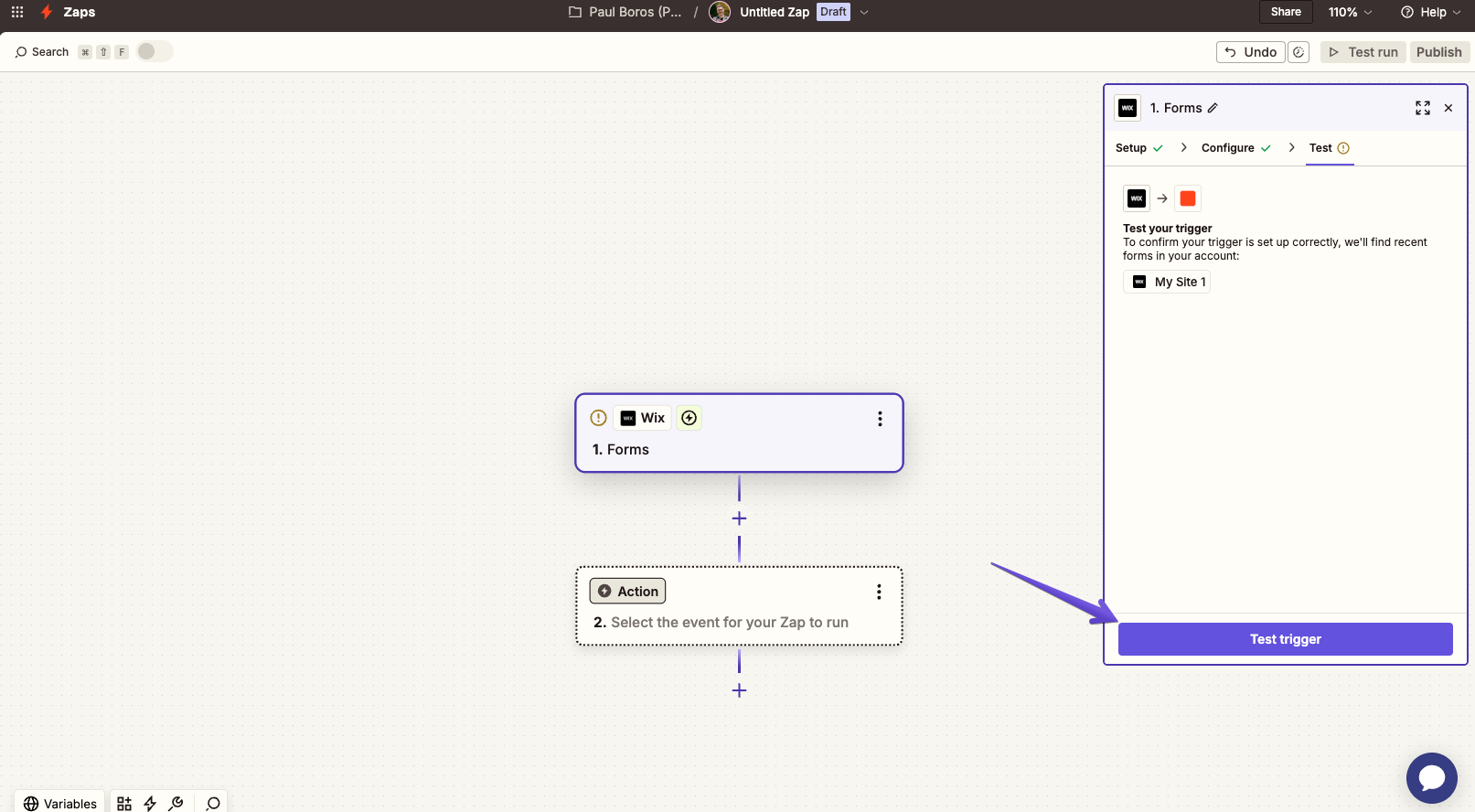Click the Publish button
This screenshot has width=1475, height=812.
click(x=1439, y=52)
